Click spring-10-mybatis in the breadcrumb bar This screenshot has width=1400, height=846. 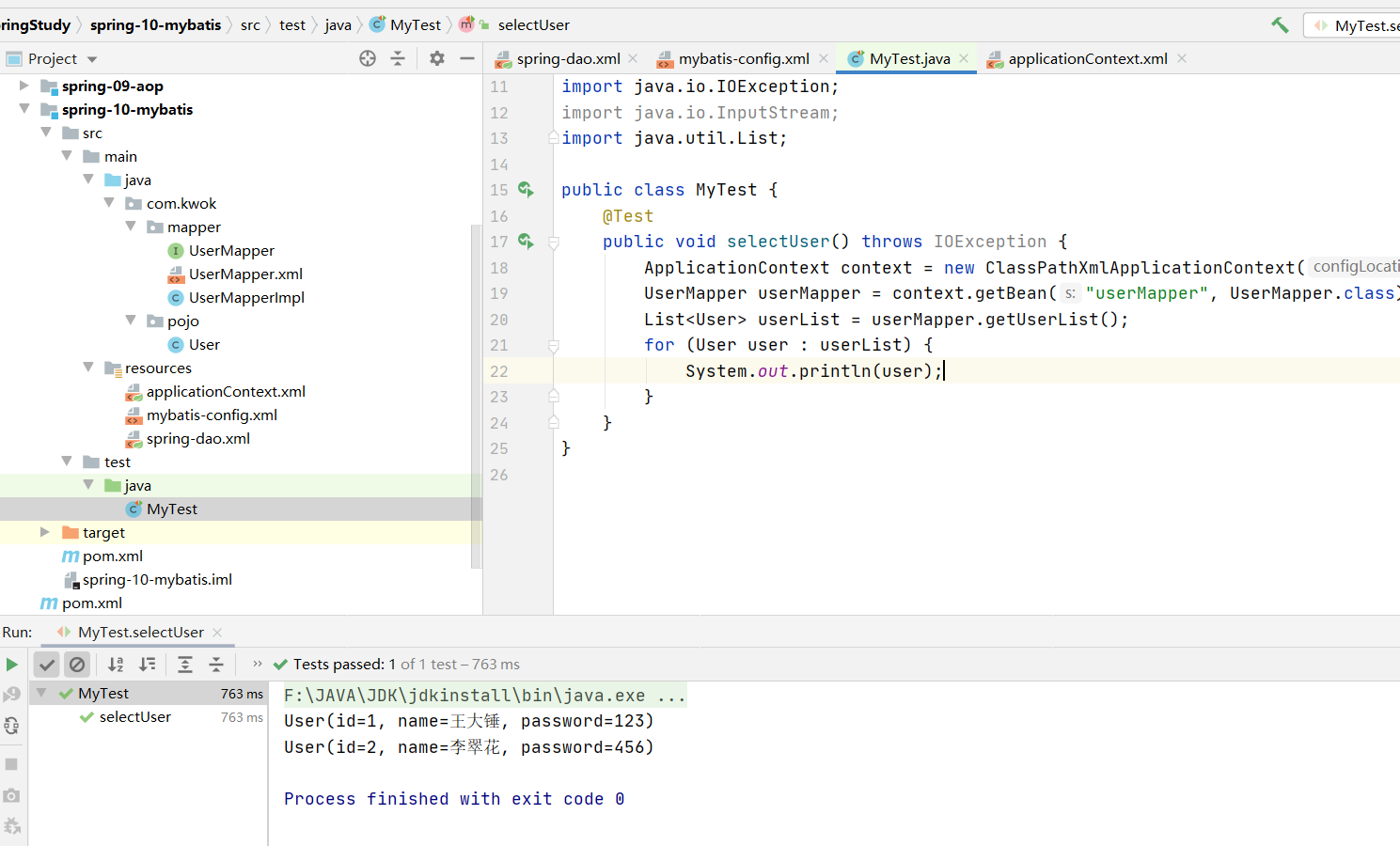click(155, 25)
